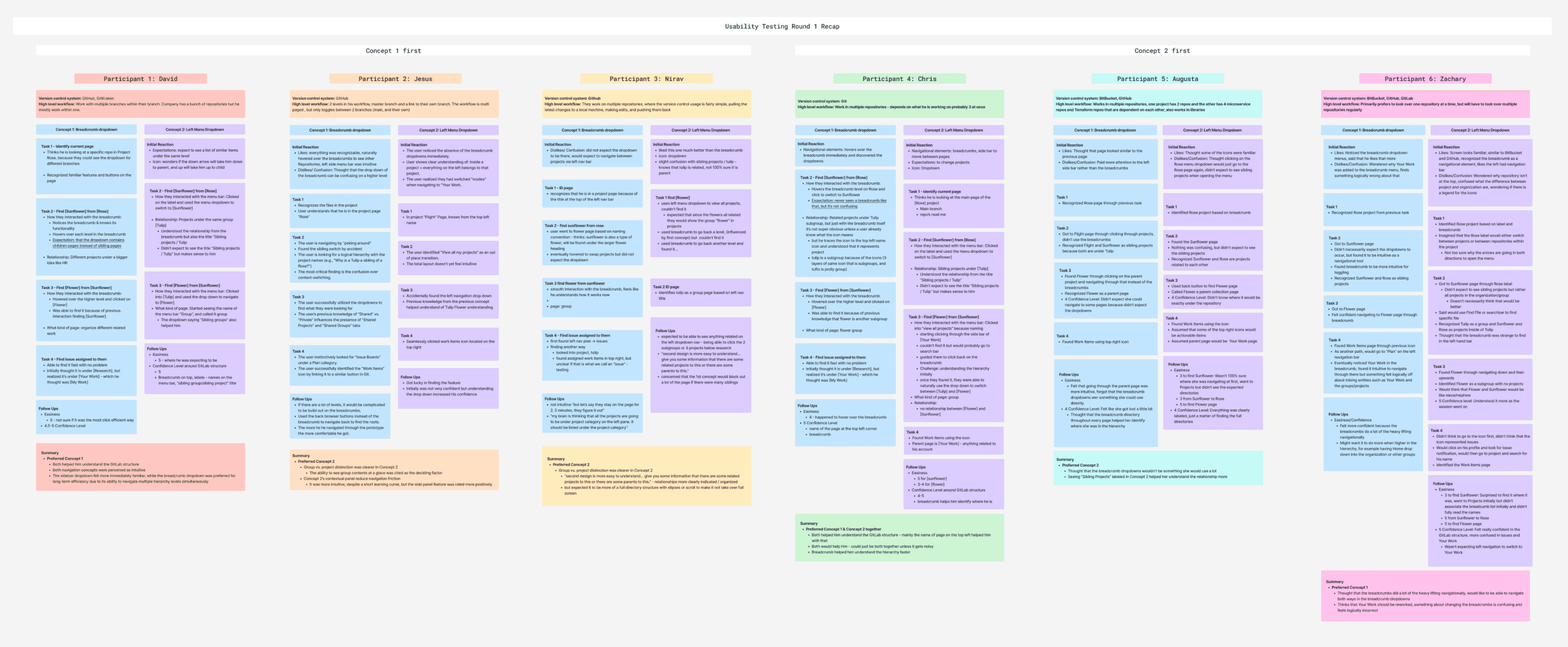Screen dimensions: 1568x647
Task: Select the Participant 1: David label
Action: [x=141, y=79]
